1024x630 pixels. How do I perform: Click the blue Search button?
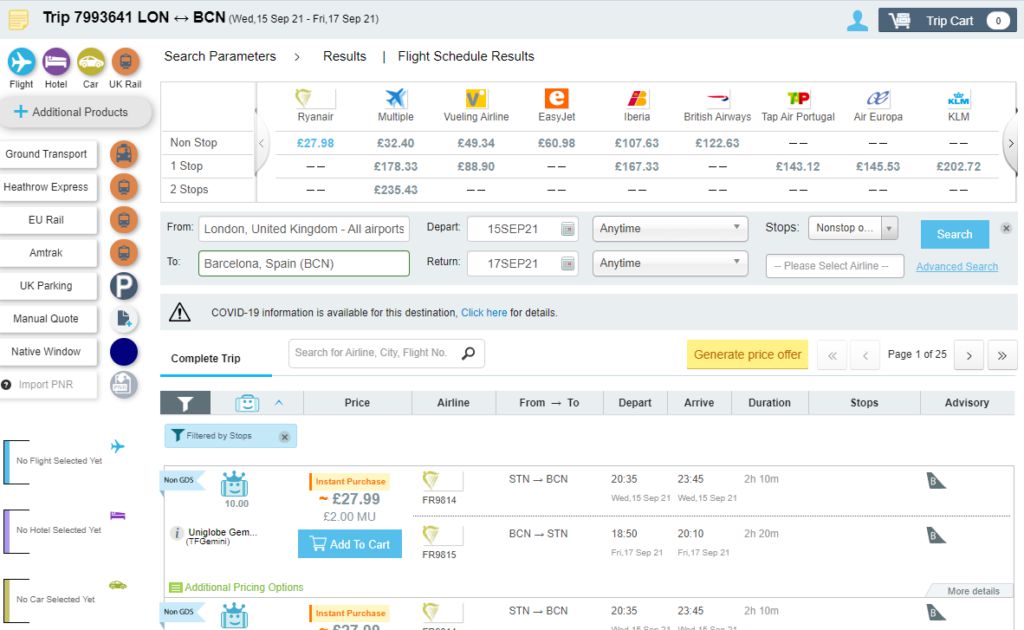pos(954,234)
